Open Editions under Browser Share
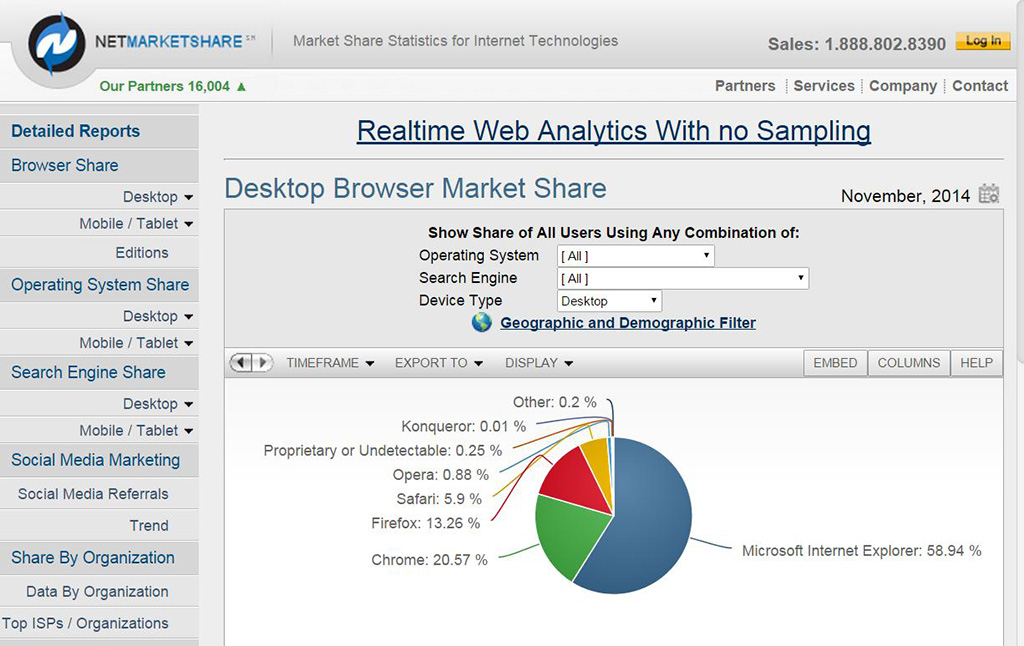This screenshot has width=1024, height=646. [142, 253]
